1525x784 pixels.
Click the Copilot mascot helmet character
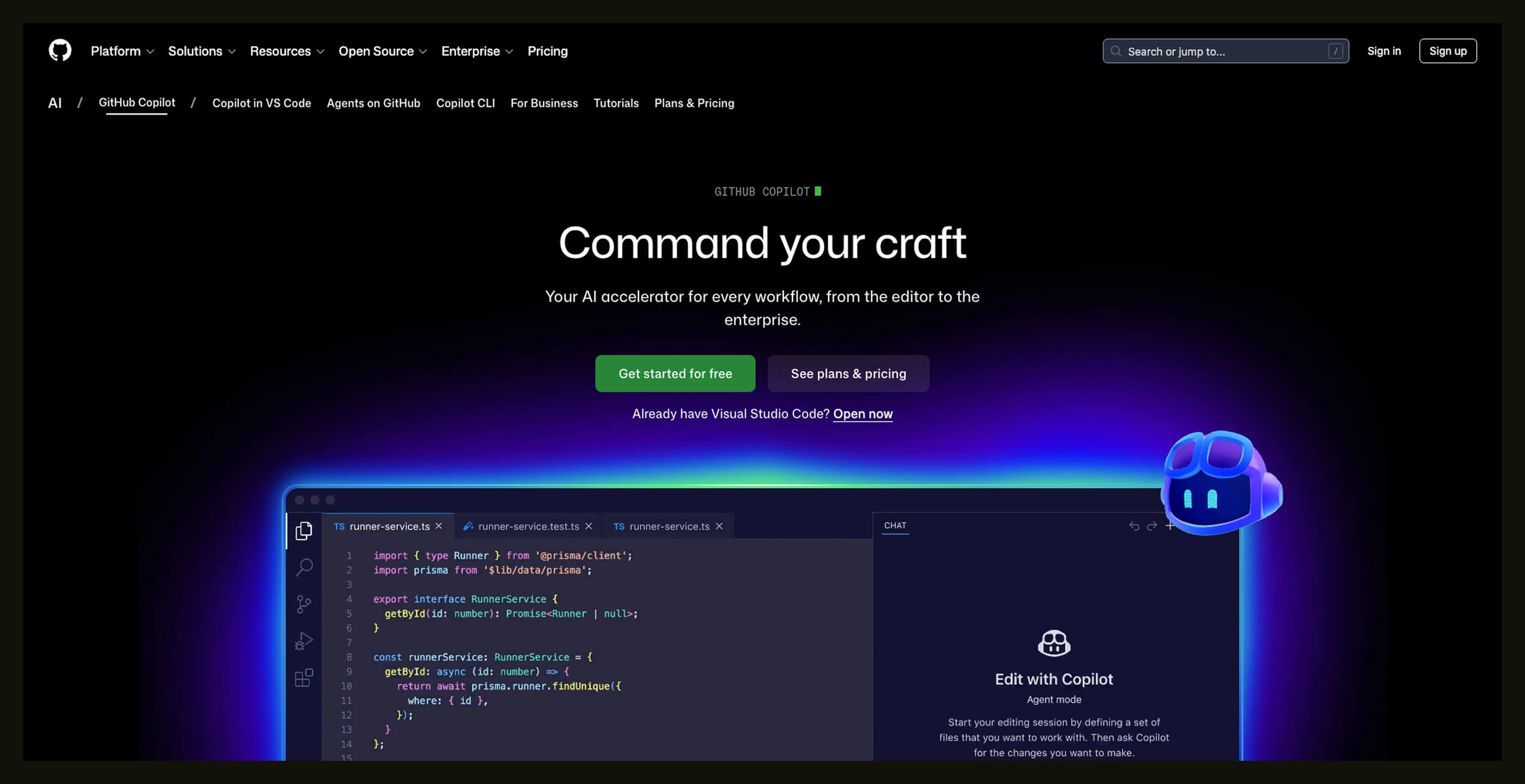coord(1221,482)
